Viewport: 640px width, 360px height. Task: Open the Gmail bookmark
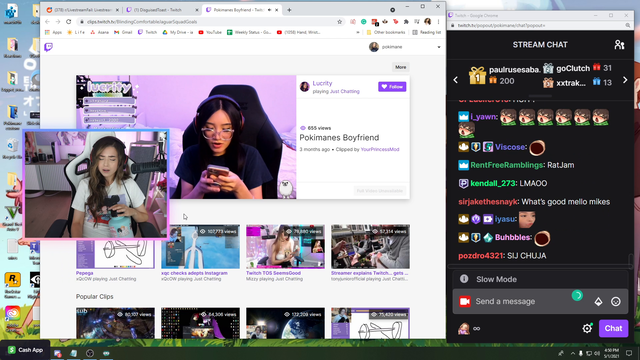point(123,32)
